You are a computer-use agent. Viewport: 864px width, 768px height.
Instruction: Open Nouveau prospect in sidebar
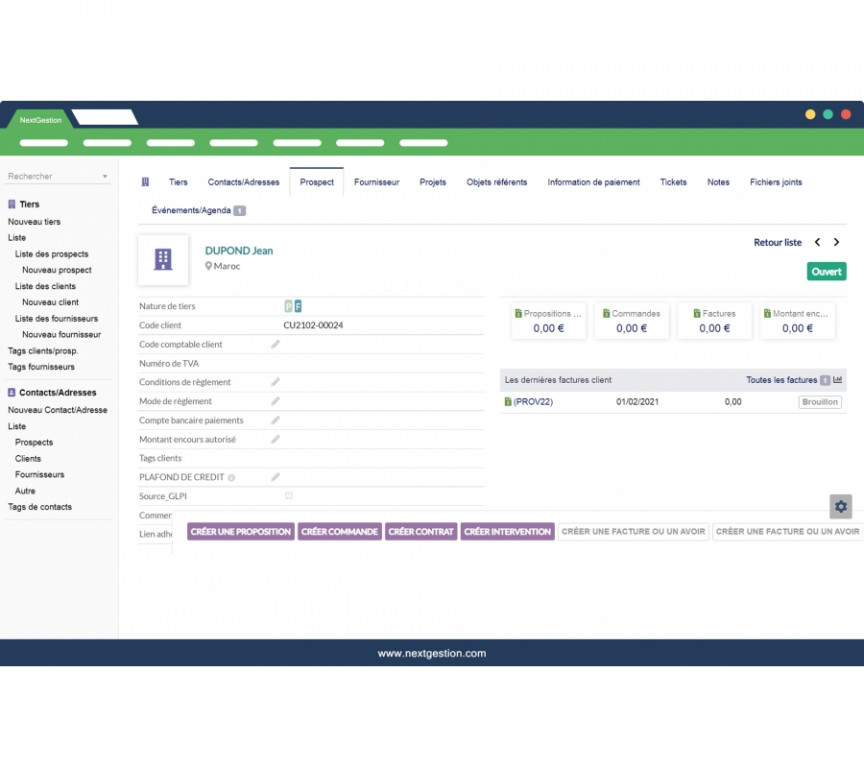[x=57, y=270]
